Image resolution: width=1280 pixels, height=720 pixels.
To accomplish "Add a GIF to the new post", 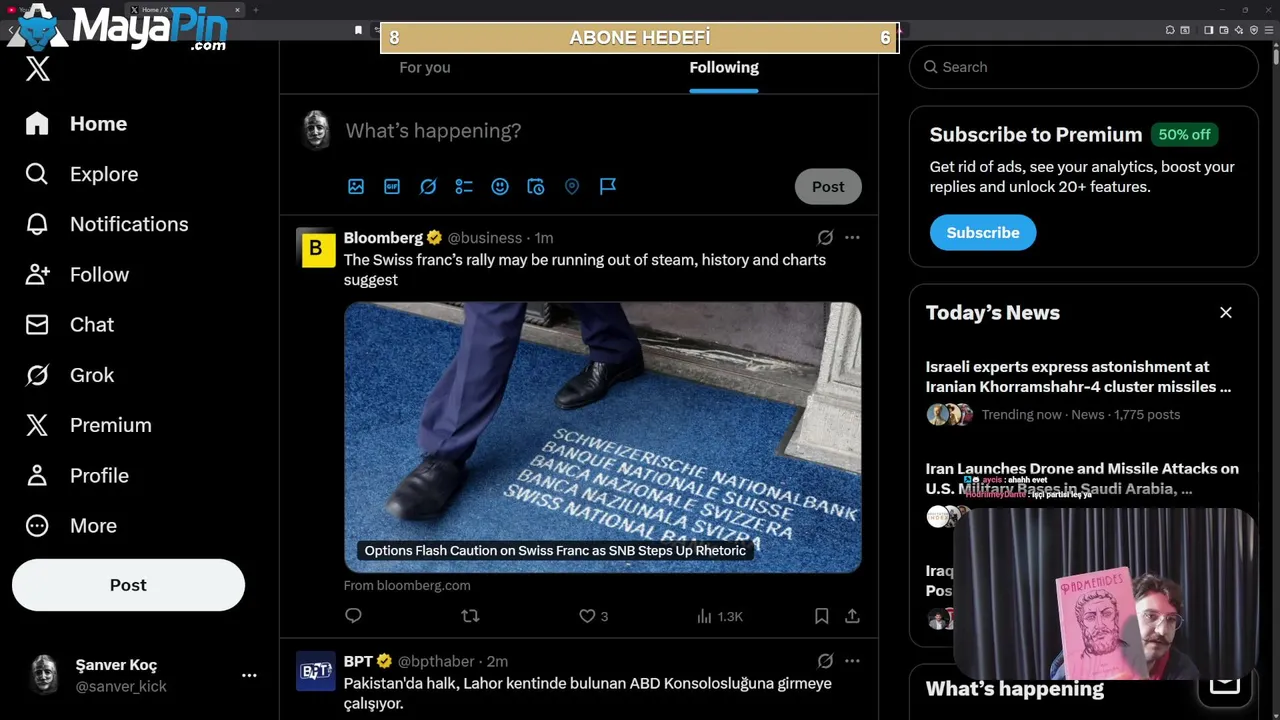I will [x=392, y=186].
